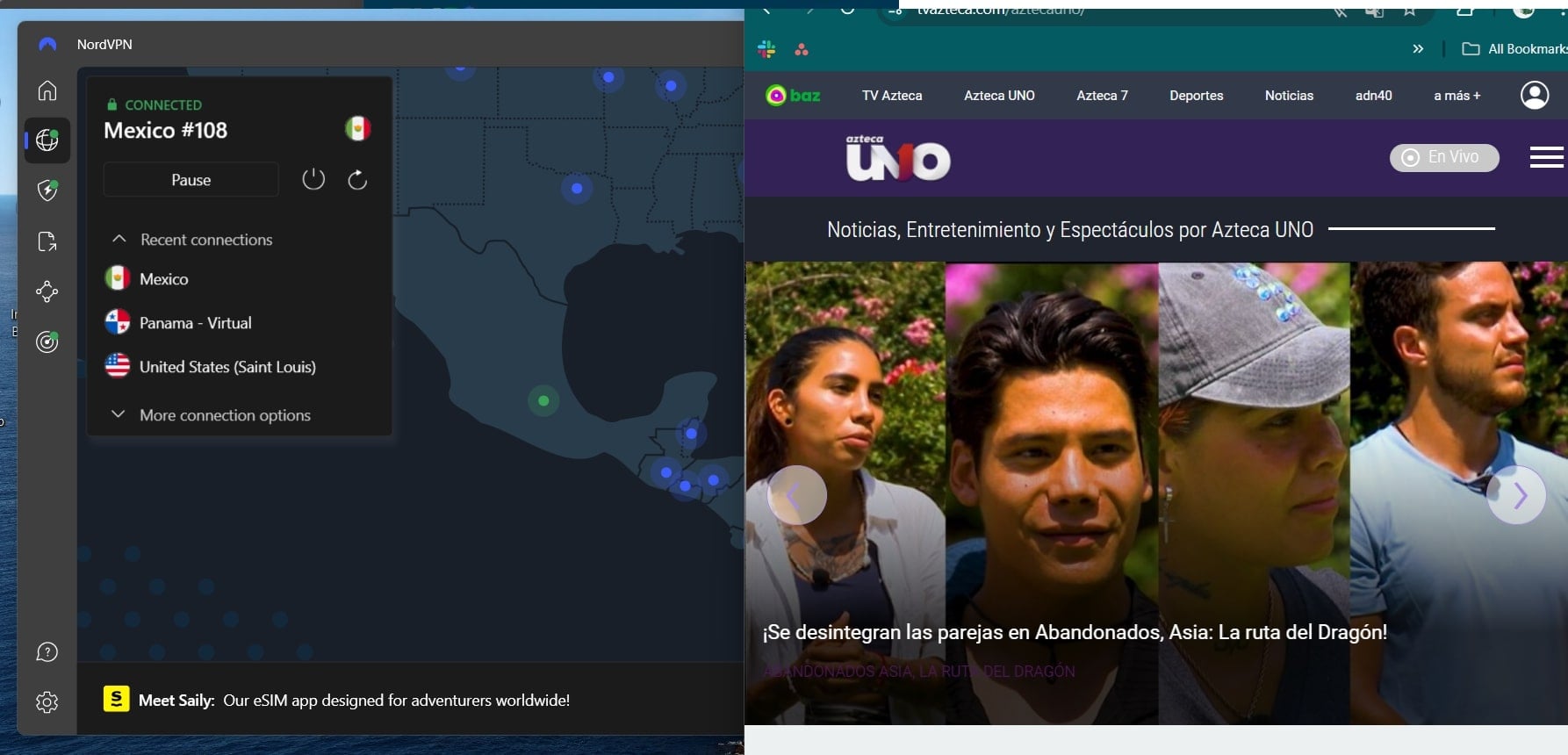This screenshot has width=1568, height=755.
Task: Reconnect using the refresh arrow icon
Action: coord(357,180)
